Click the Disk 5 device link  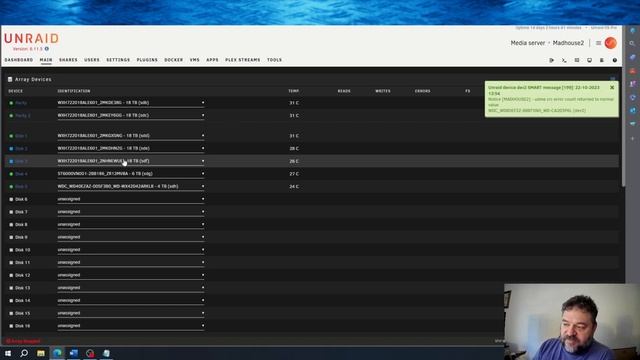coord(21,187)
